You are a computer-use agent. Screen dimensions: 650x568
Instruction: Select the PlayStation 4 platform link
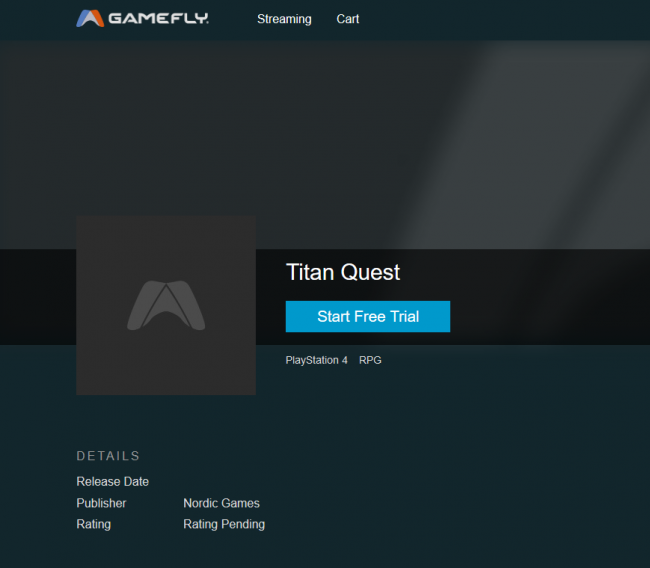point(316,360)
